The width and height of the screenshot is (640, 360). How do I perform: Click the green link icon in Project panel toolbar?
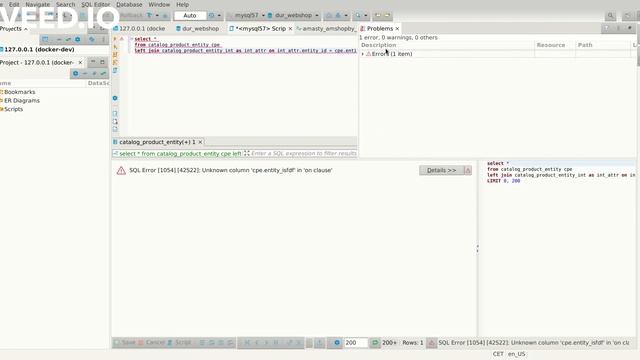103,73
